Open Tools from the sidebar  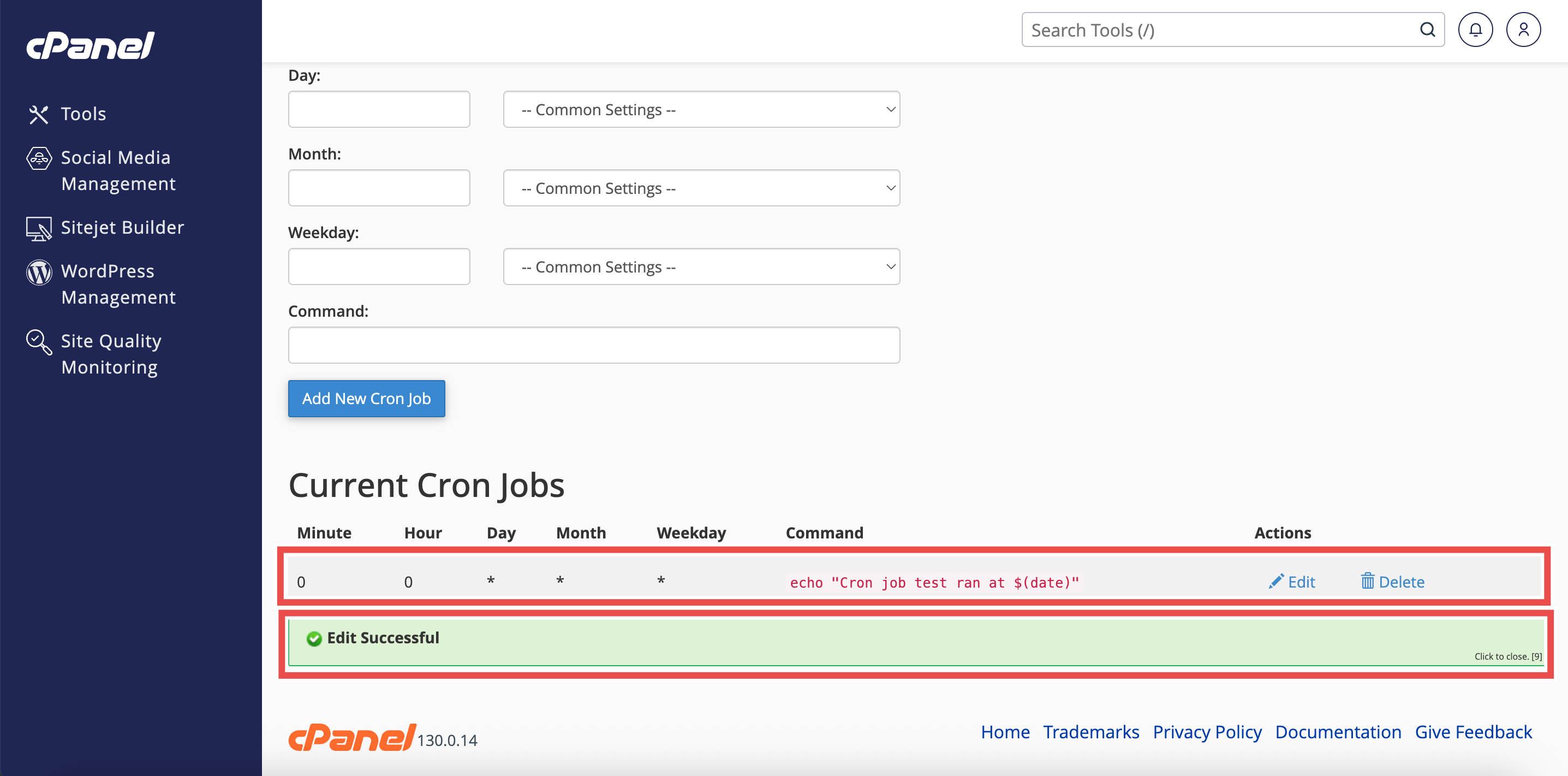83,114
